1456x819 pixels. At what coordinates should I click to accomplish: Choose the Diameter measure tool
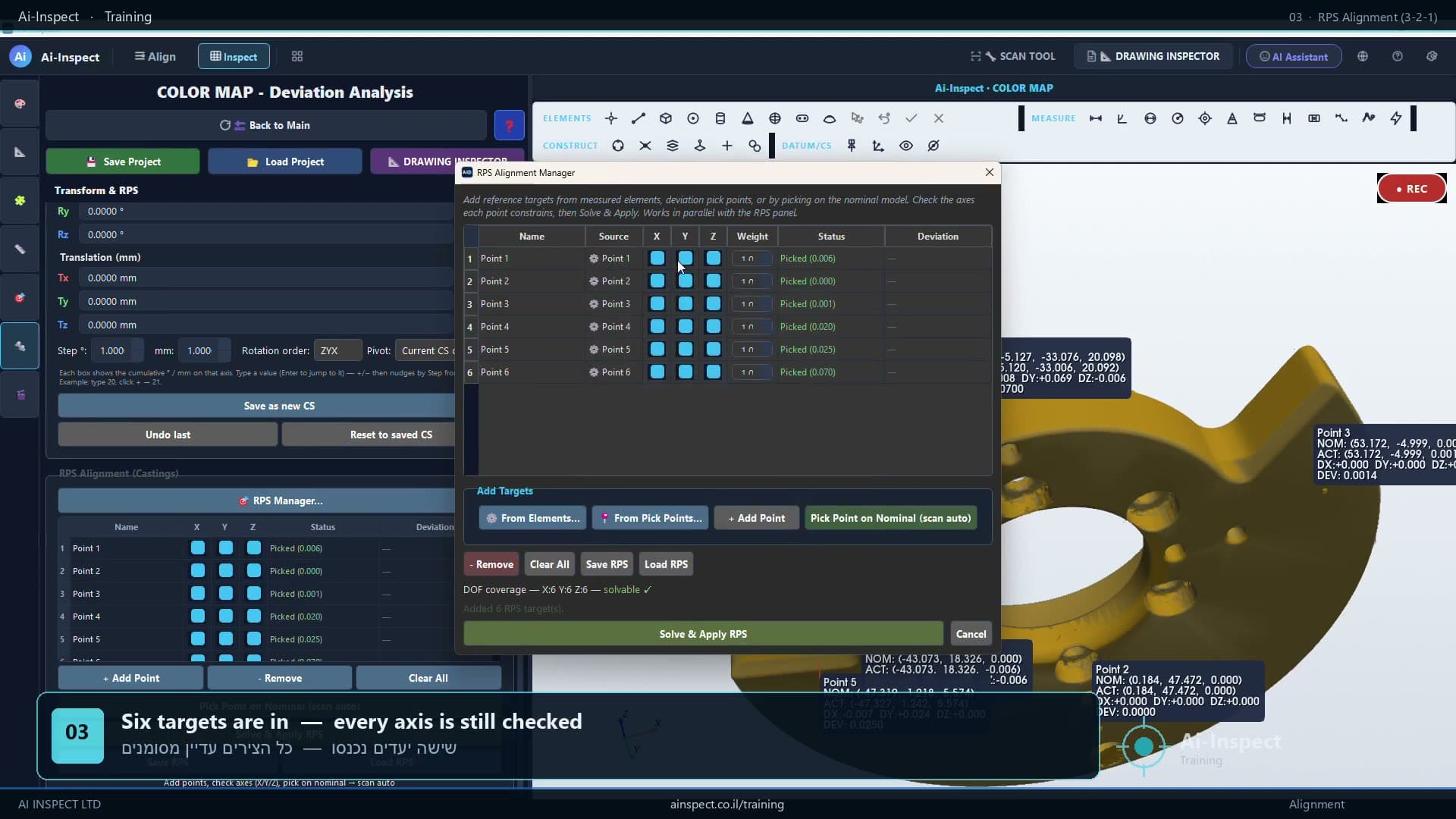tap(1150, 118)
